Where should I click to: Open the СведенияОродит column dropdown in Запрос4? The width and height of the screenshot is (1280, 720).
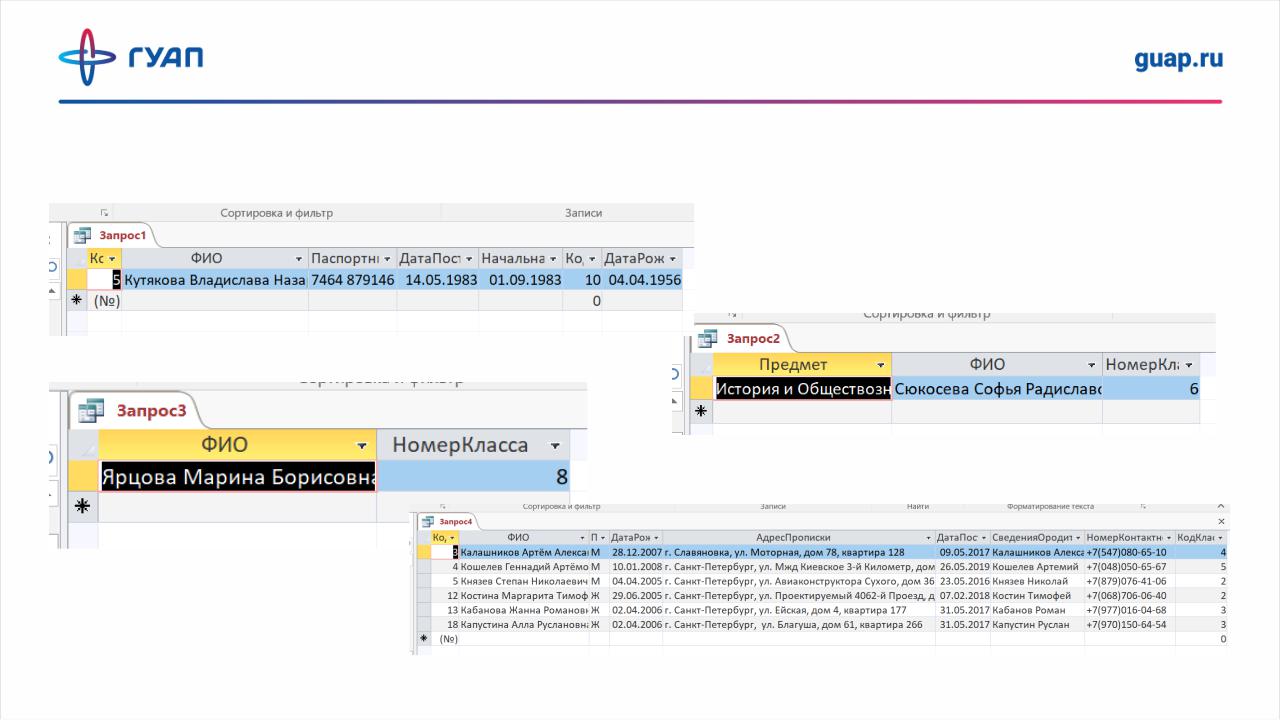tap(1078, 537)
